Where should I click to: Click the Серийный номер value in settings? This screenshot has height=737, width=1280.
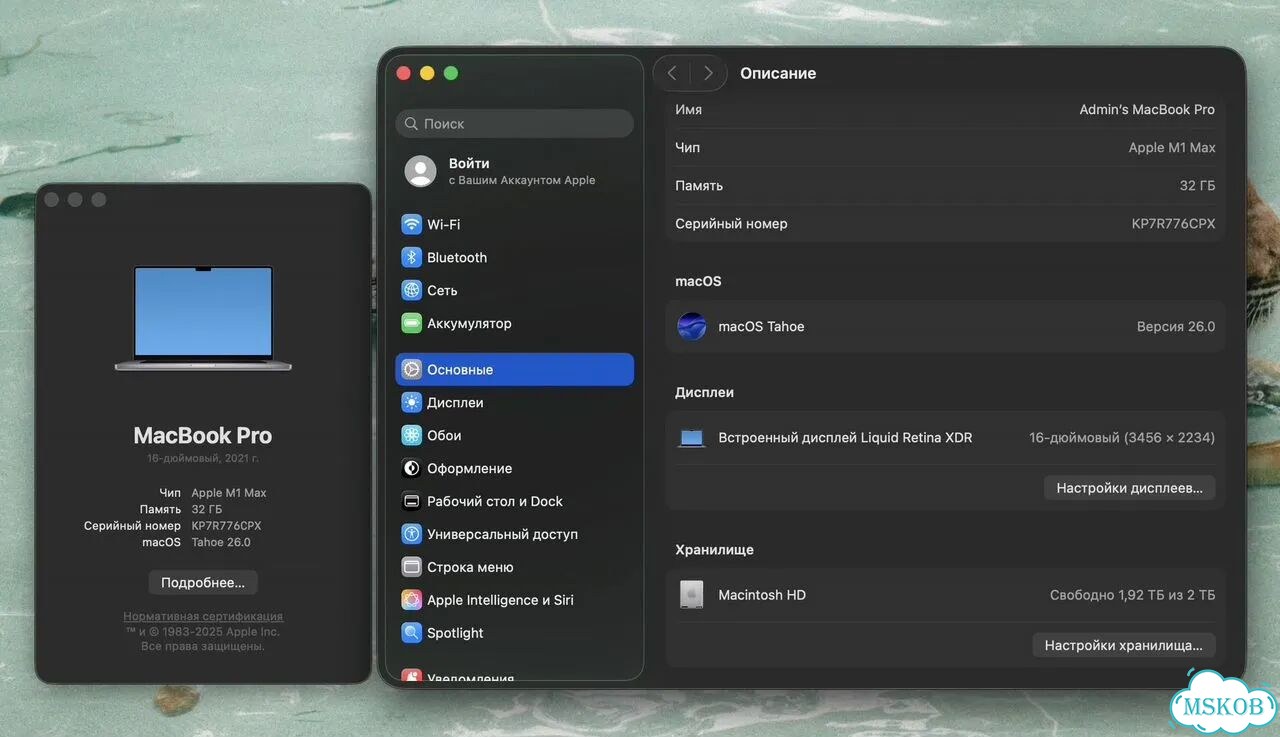pyautogui.click(x=1174, y=224)
